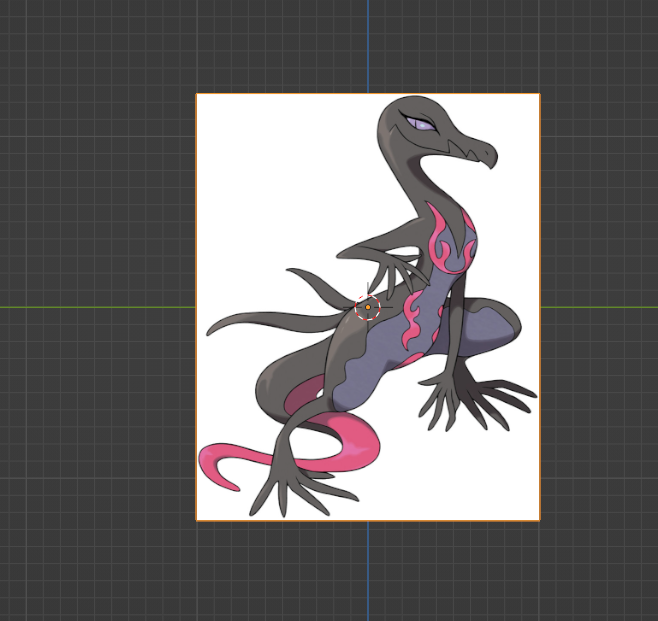The height and width of the screenshot is (621, 658).
Task: Select the Salazzle reference image
Action: 368,307
